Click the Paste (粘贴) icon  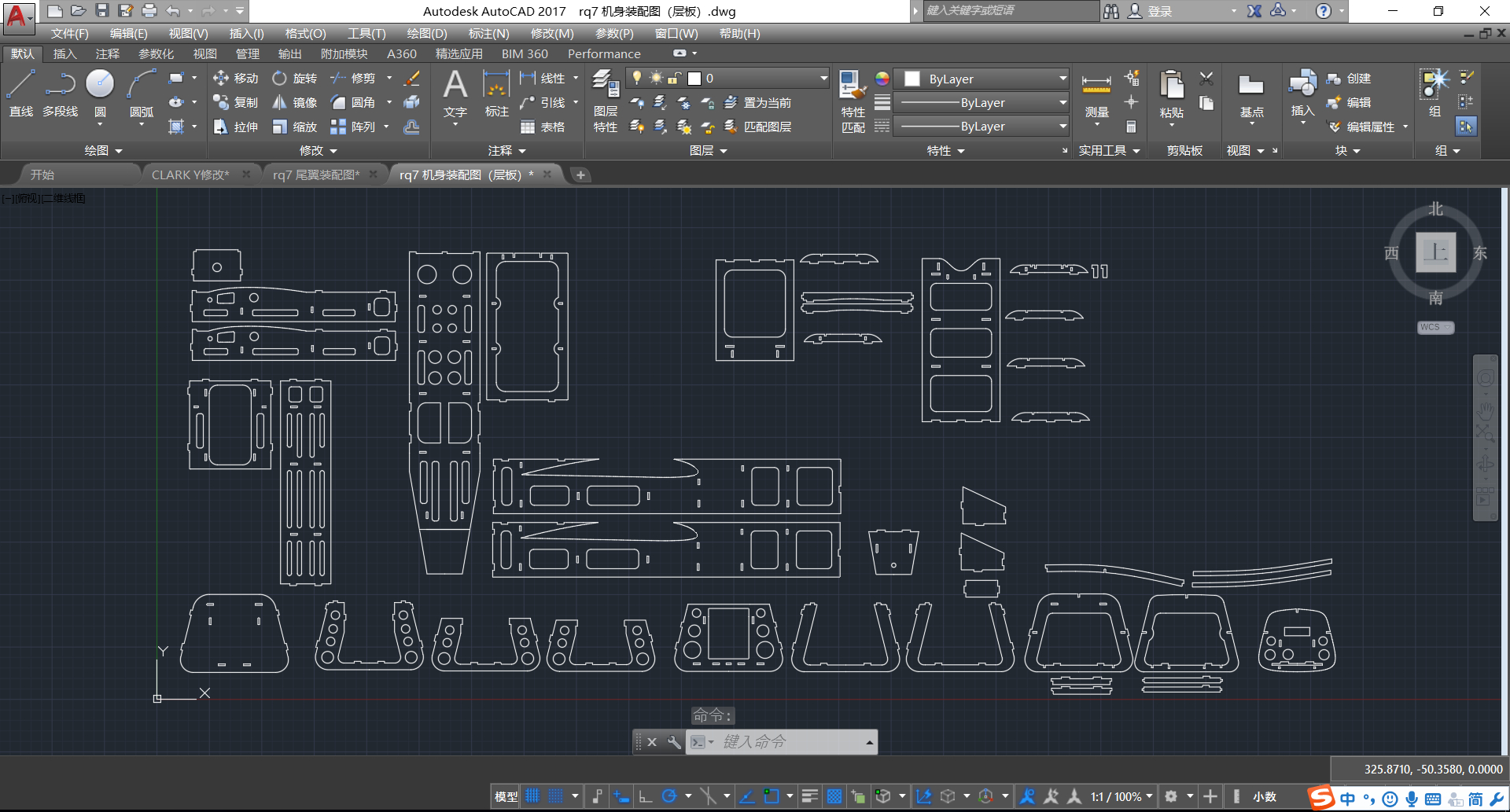click(1171, 88)
